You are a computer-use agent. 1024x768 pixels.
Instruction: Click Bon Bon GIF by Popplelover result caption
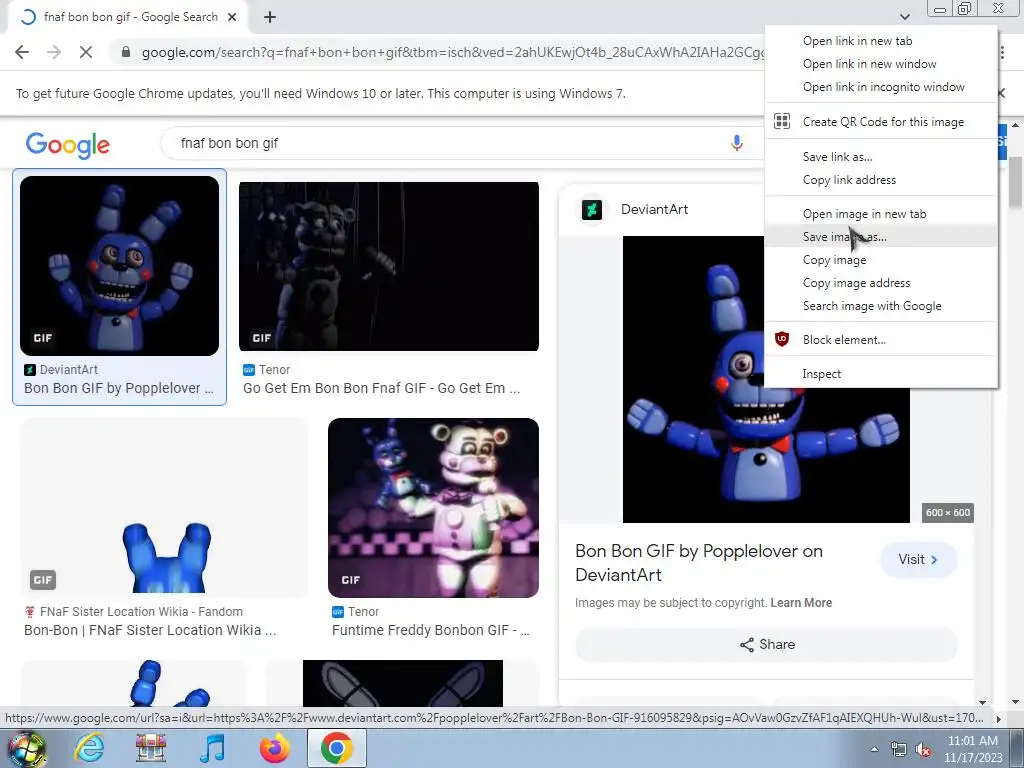(x=118, y=388)
